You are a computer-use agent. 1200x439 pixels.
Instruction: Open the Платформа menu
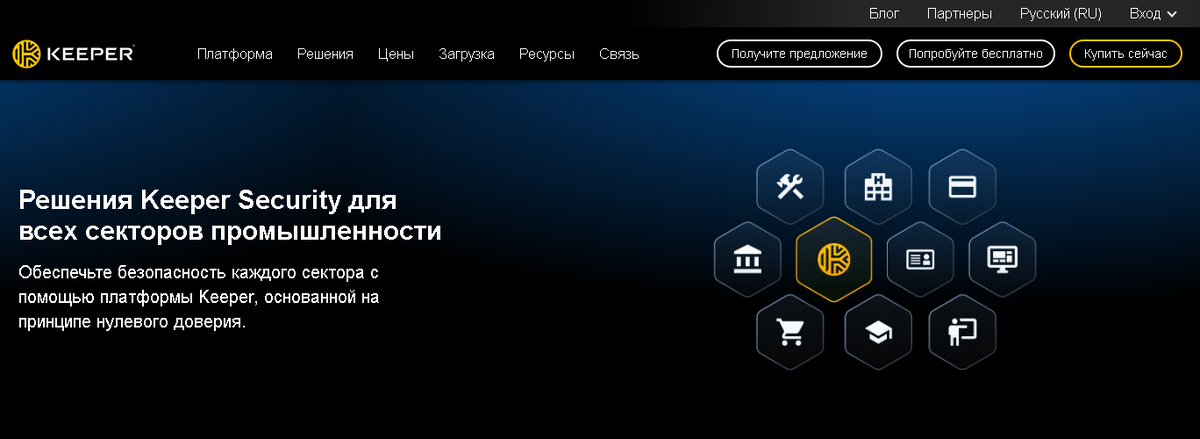pos(235,54)
